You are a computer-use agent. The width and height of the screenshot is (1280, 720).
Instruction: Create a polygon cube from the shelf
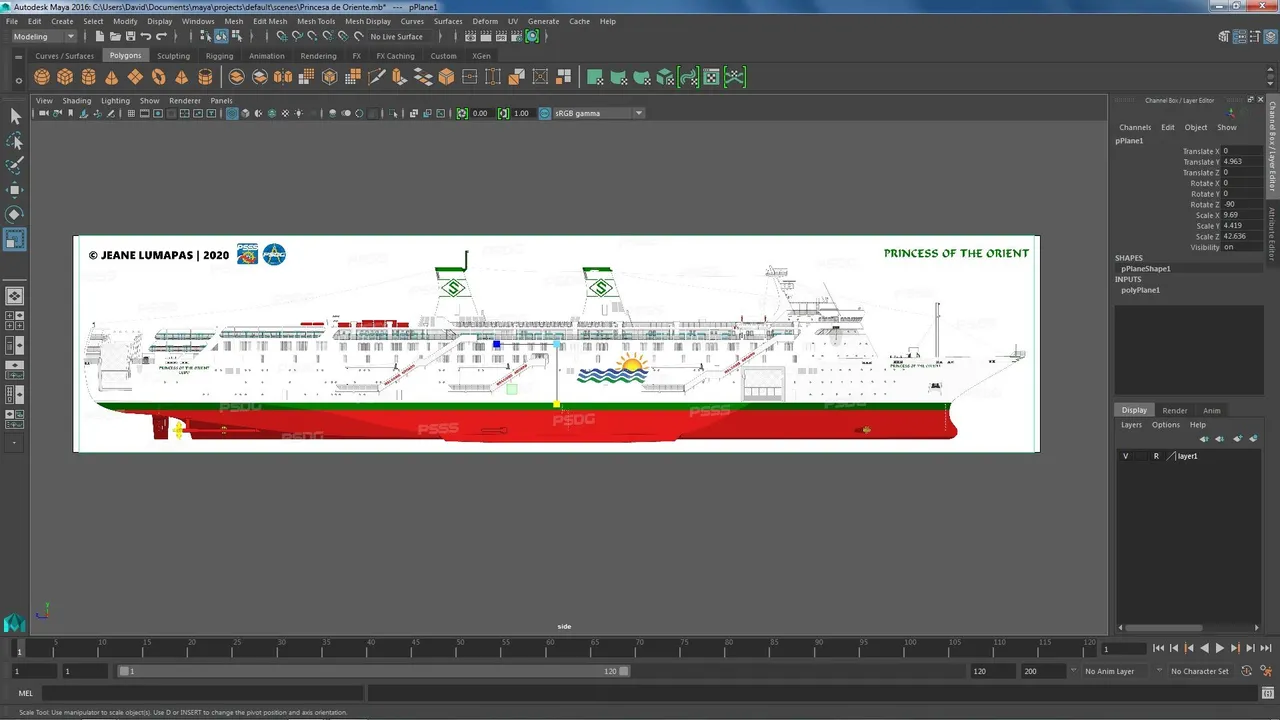(x=65, y=77)
